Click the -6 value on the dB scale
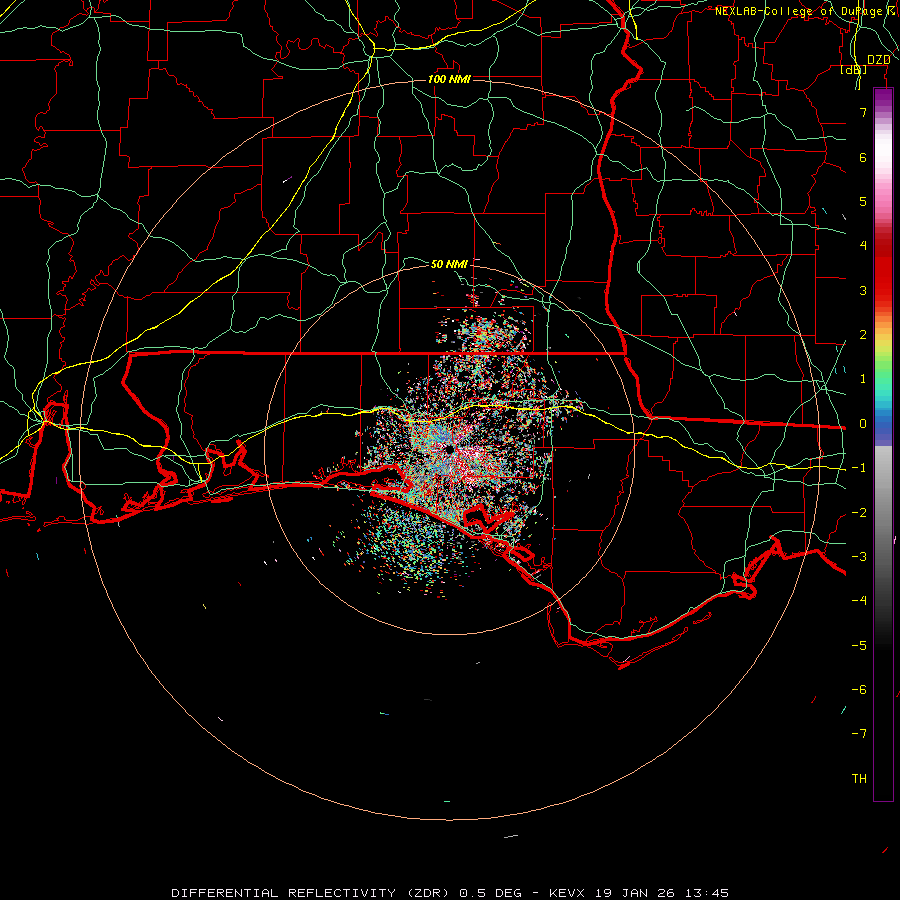 point(859,690)
